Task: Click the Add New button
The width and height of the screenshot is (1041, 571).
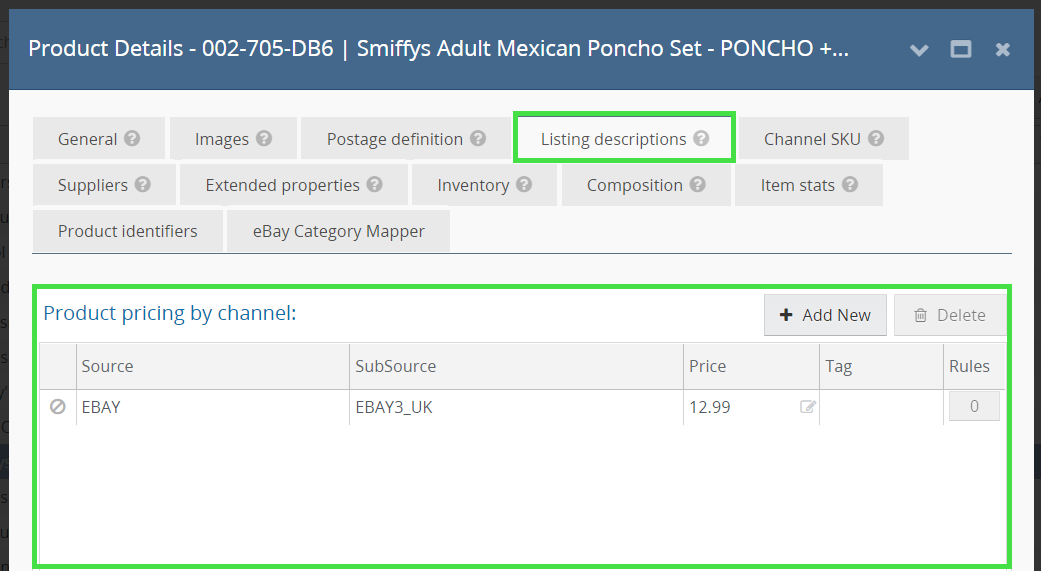Action: coord(825,315)
